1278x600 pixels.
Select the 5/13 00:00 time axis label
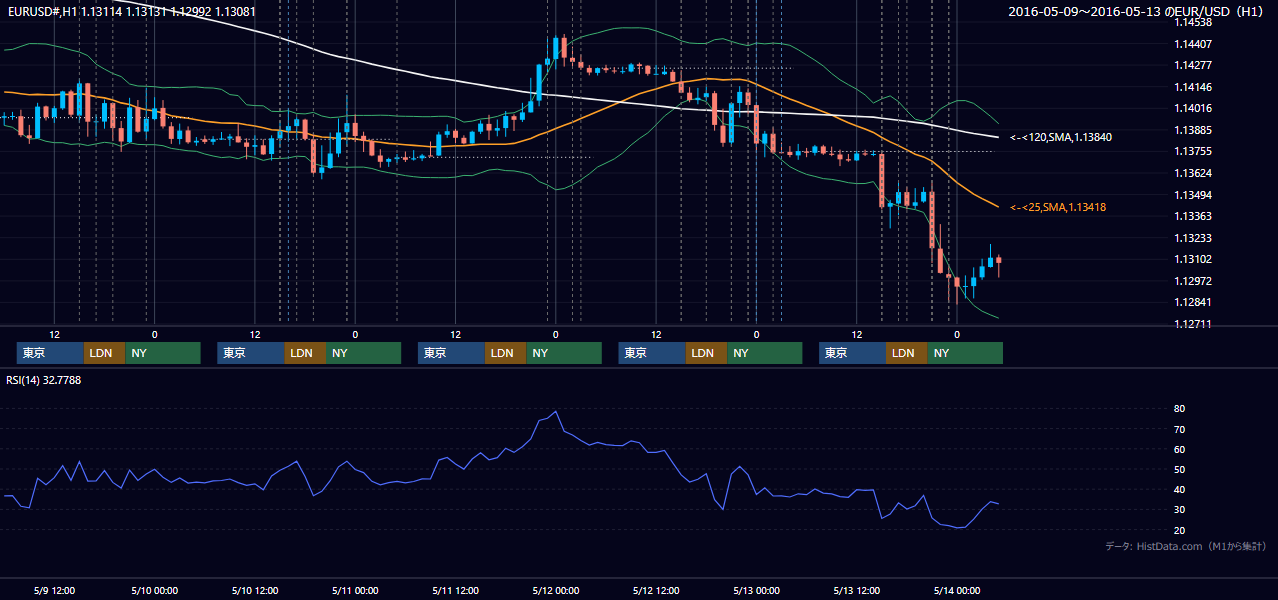756,590
